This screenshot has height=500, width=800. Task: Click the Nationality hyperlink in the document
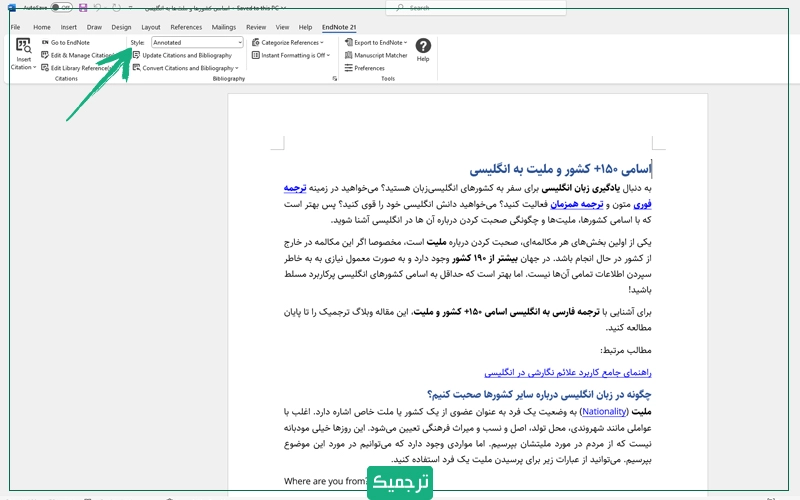pos(604,411)
